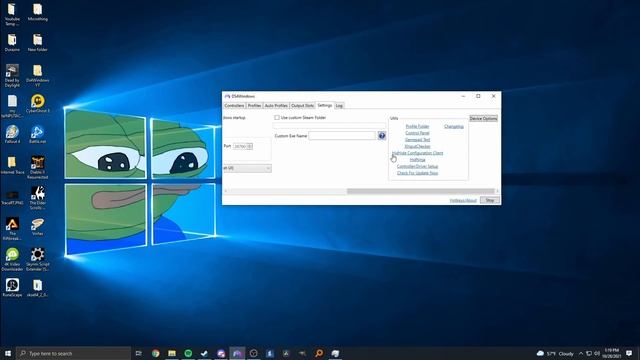Enable Use custom Steam Folder checkbox
The height and width of the screenshot is (360, 640).
pyautogui.click(x=277, y=118)
